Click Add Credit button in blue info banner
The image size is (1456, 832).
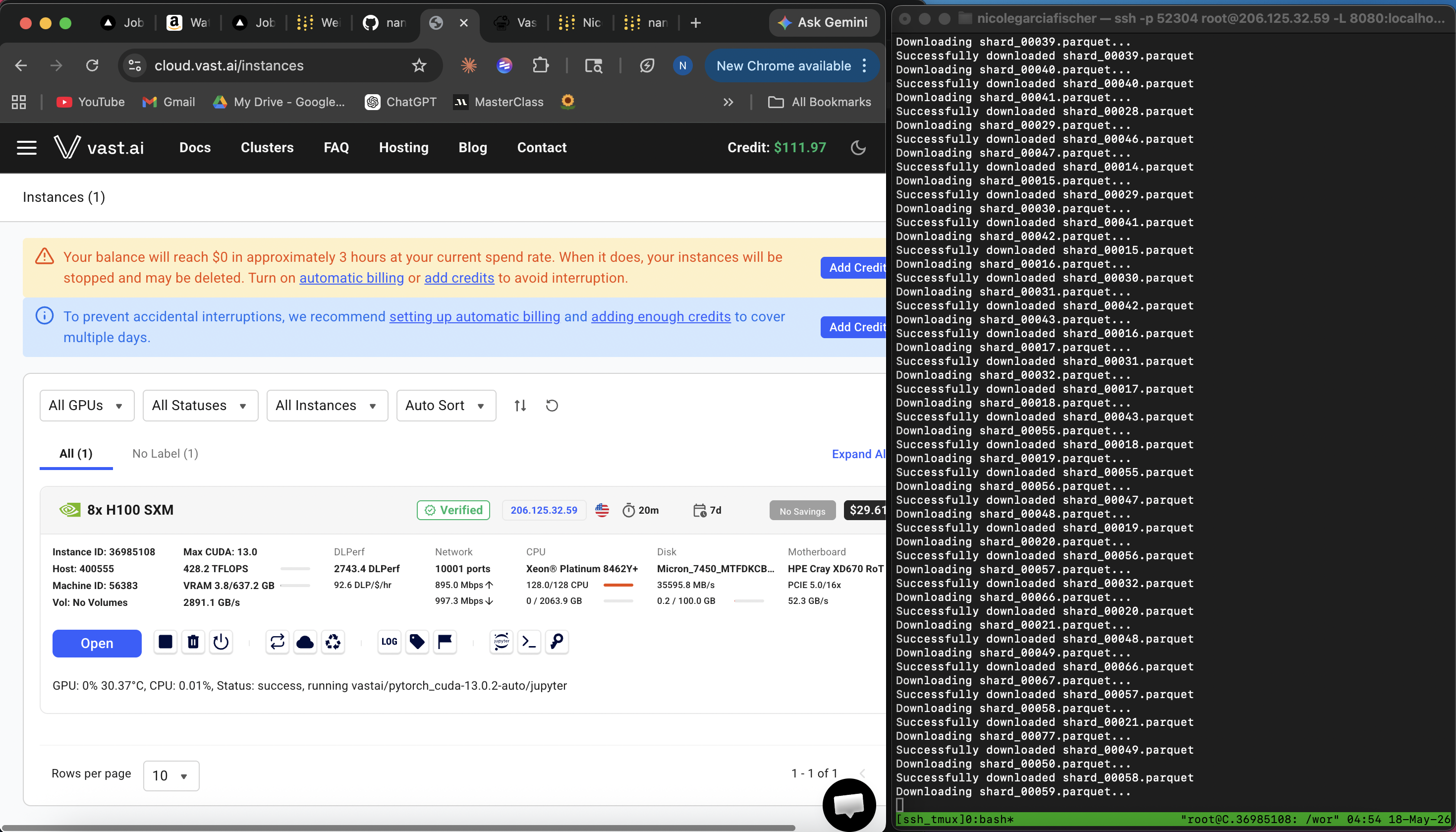pos(853,327)
